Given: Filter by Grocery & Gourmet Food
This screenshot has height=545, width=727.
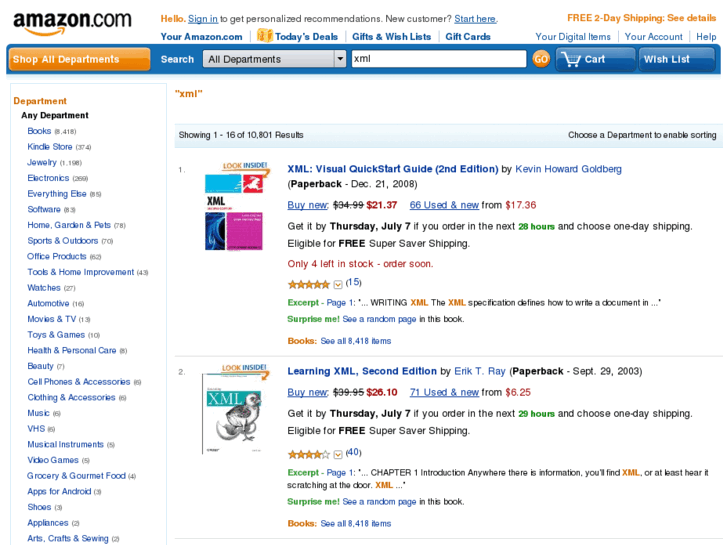Looking at the screenshot, I should [x=77, y=476].
